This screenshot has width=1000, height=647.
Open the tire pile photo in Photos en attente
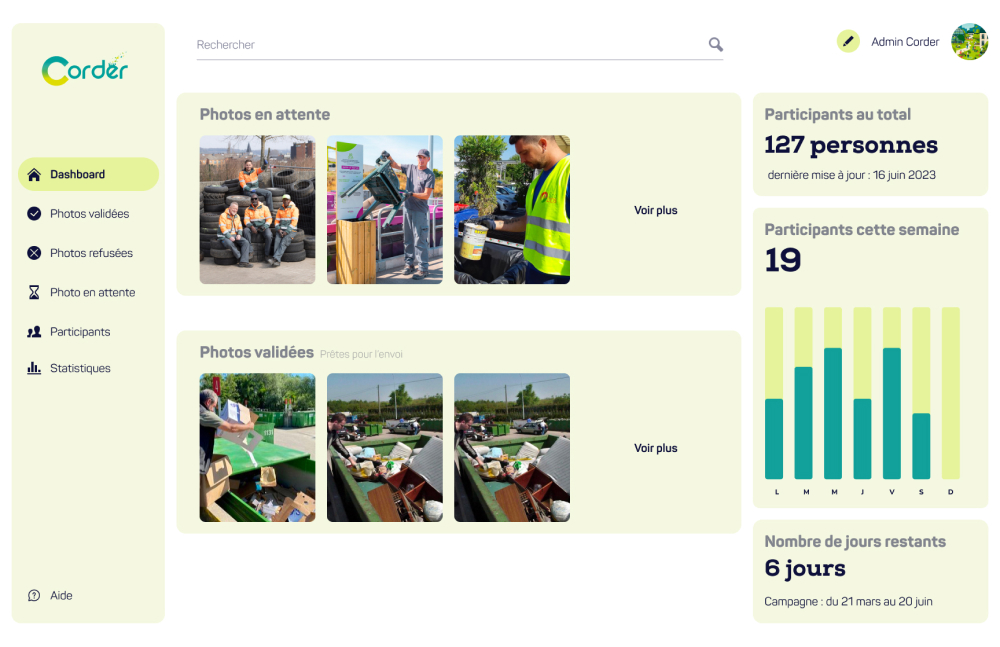click(257, 209)
